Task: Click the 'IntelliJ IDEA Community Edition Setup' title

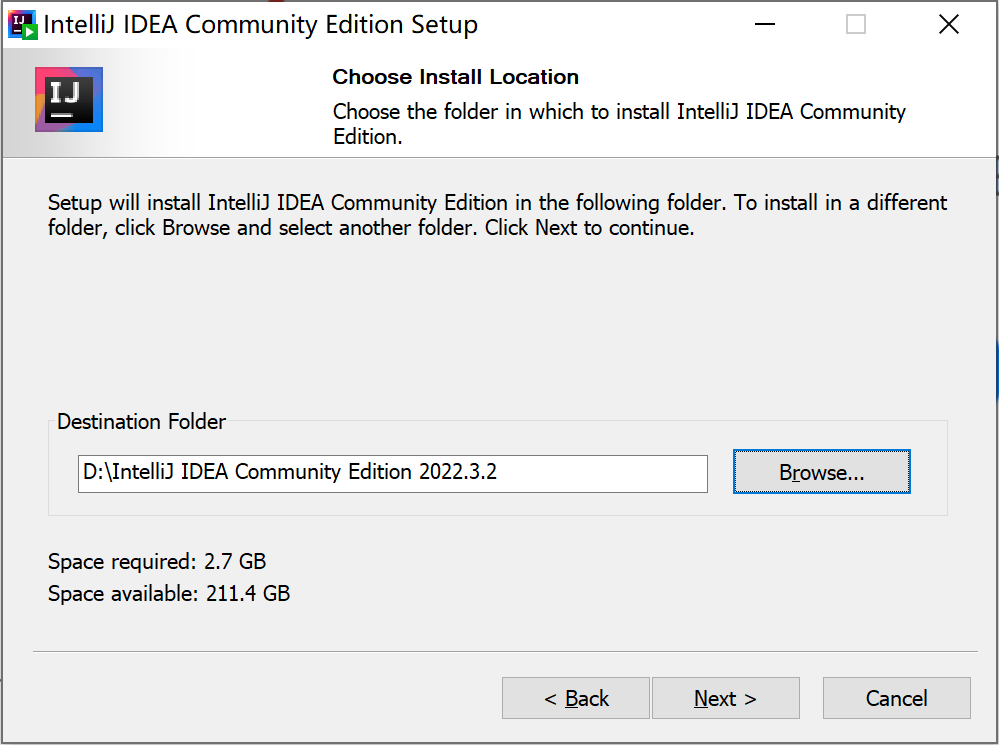Action: 261,25
